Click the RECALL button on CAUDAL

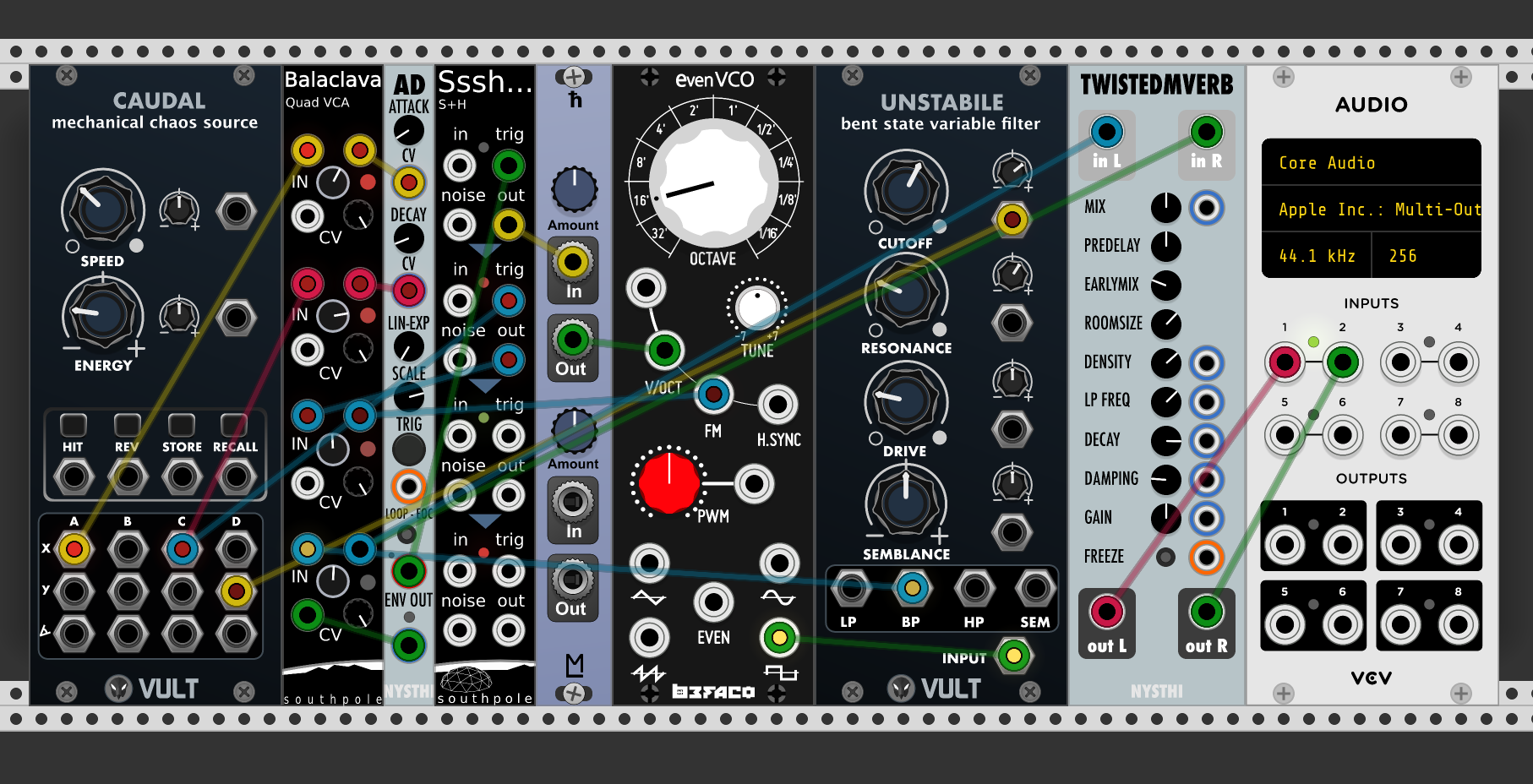(234, 424)
